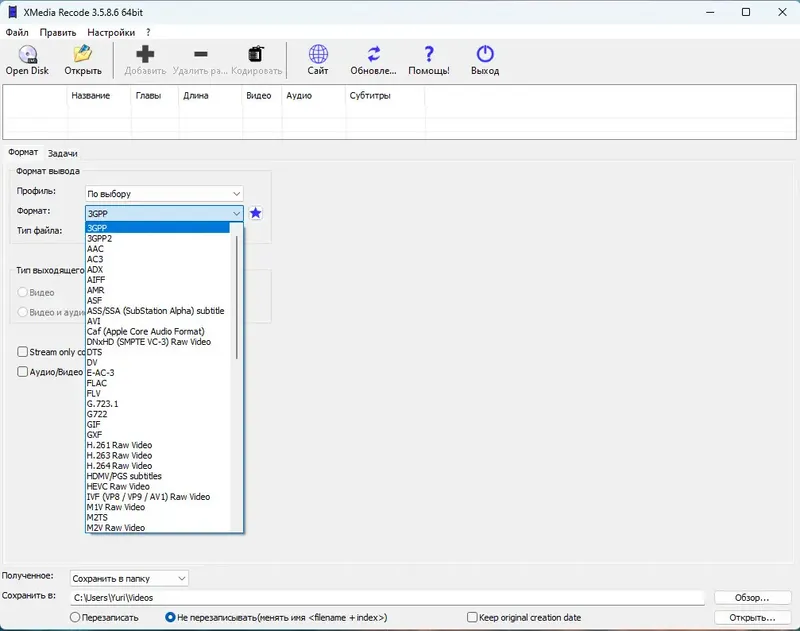Pick AMR in the format list
This screenshot has height=631, width=800.
(x=158, y=290)
